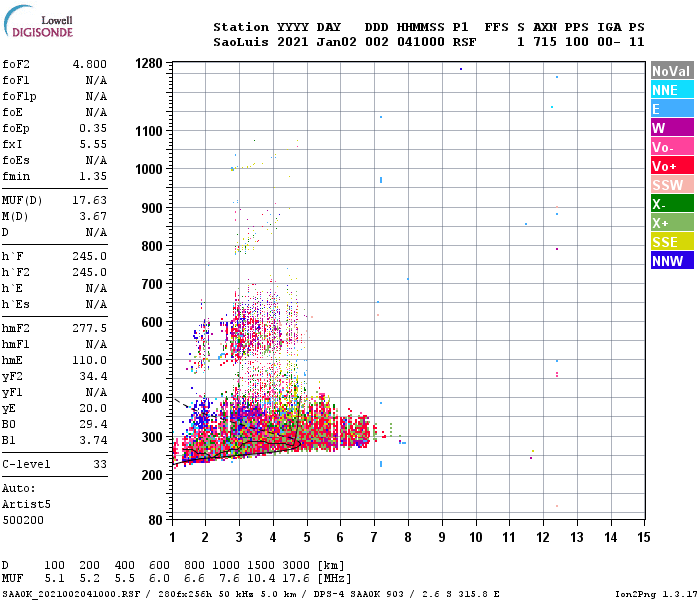Image resolution: width=700 pixels, height=600 pixels.
Task: Click the hmE value 110.0
Action: click(90, 360)
